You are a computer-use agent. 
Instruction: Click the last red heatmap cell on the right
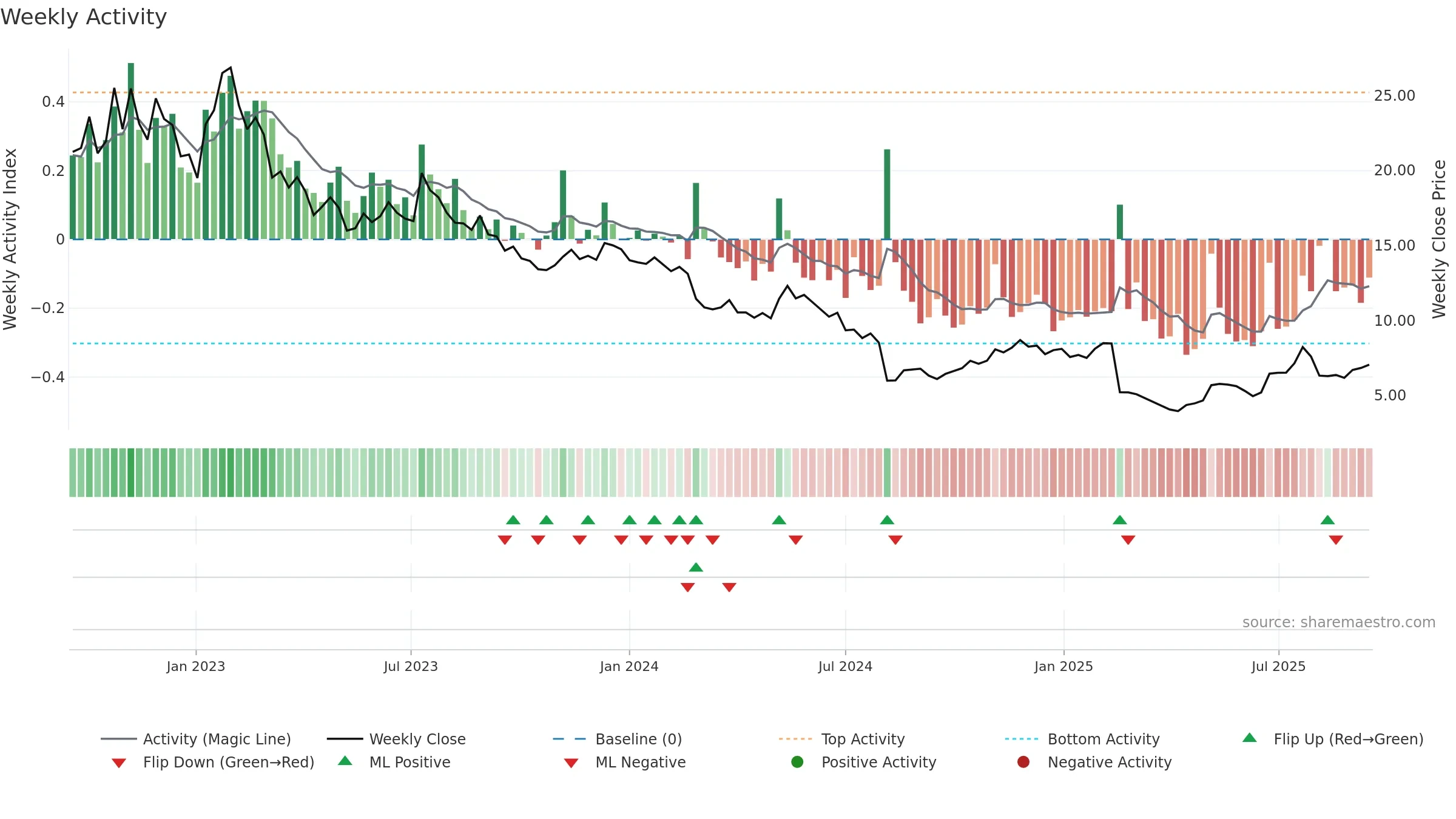1369,473
